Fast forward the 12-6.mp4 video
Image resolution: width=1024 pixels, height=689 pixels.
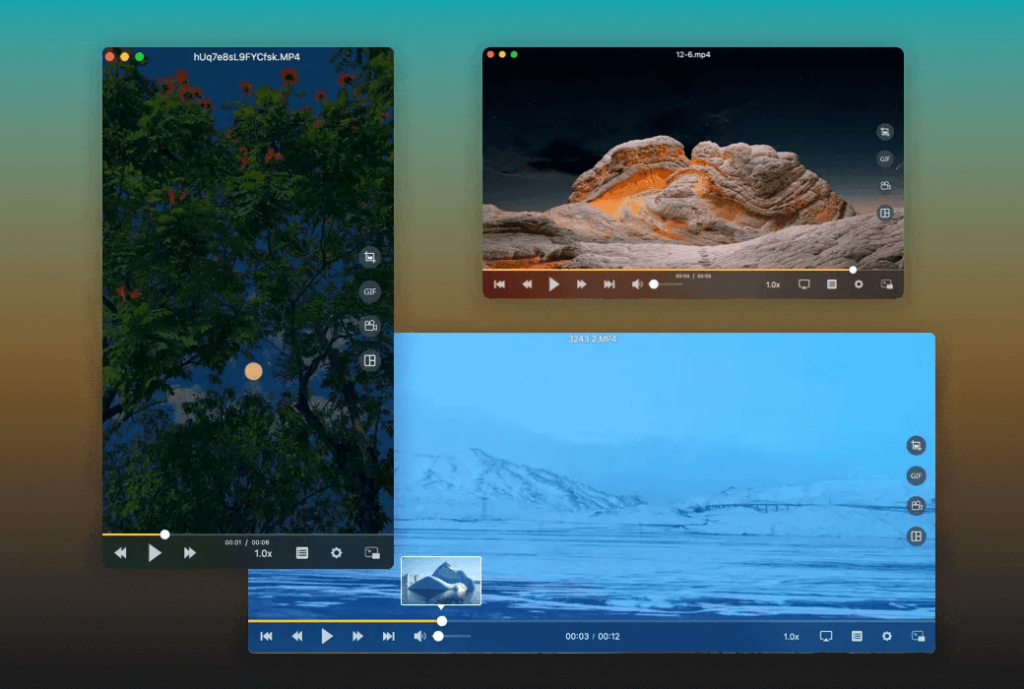[581, 284]
